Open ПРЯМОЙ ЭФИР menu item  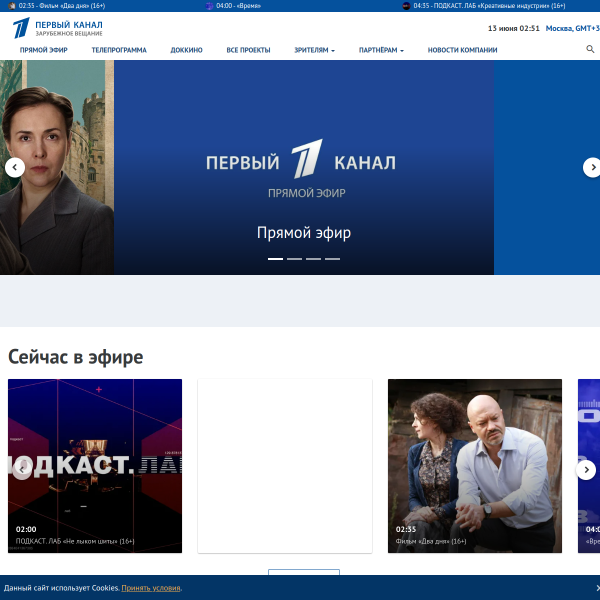(x=44, y=50)
